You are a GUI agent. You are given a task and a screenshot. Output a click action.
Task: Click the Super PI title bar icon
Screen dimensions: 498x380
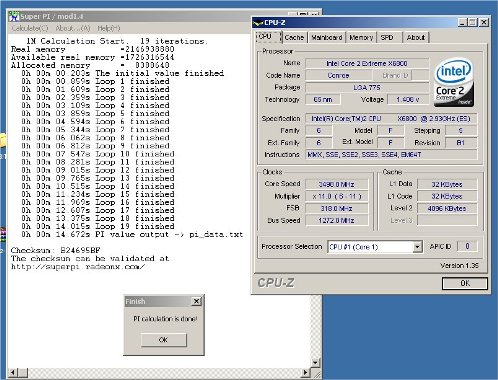coord(14,16)
